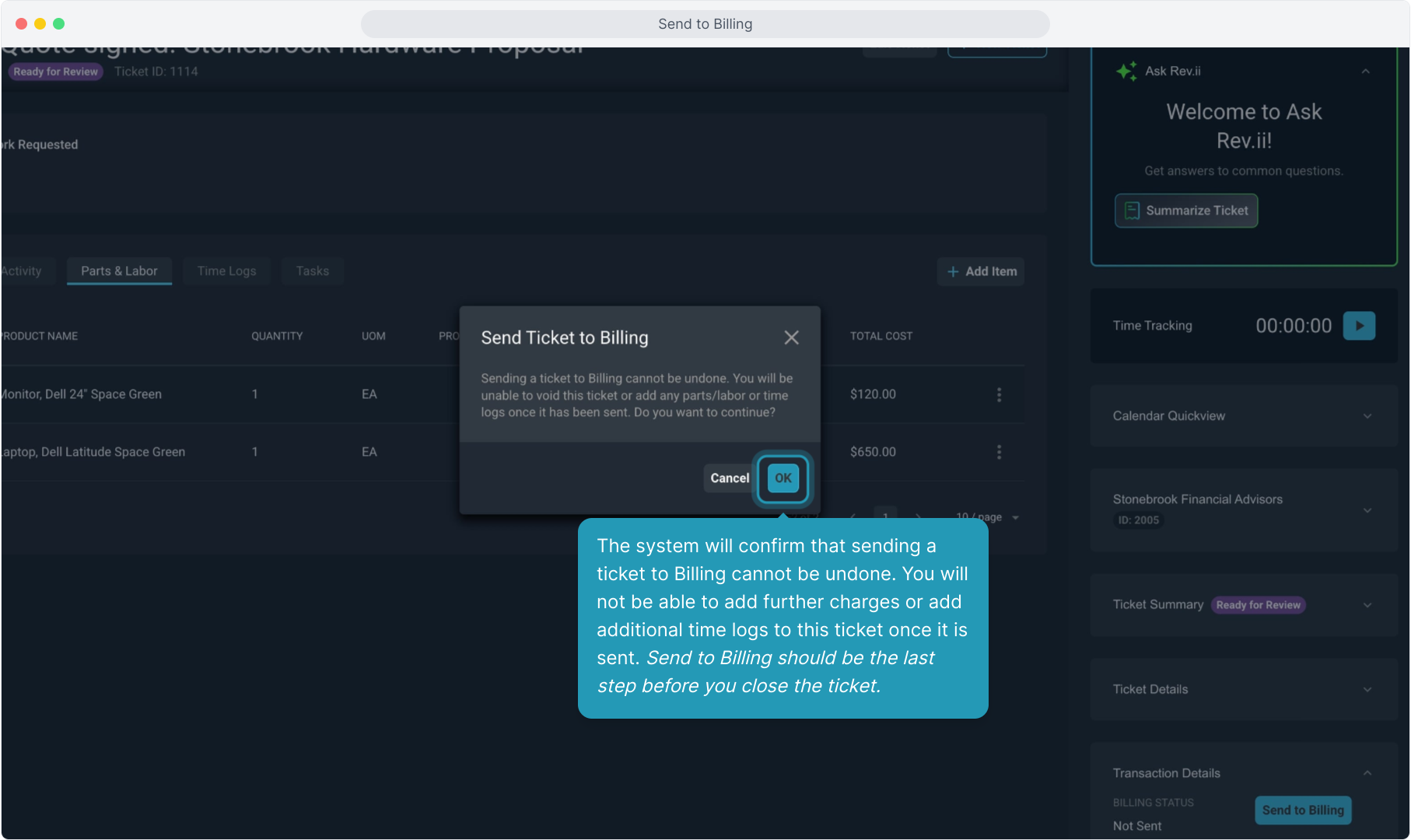Viewport: 1411px width, 840px height.
Task: Select the Parts & Labor tab
Action: (119, 271)
